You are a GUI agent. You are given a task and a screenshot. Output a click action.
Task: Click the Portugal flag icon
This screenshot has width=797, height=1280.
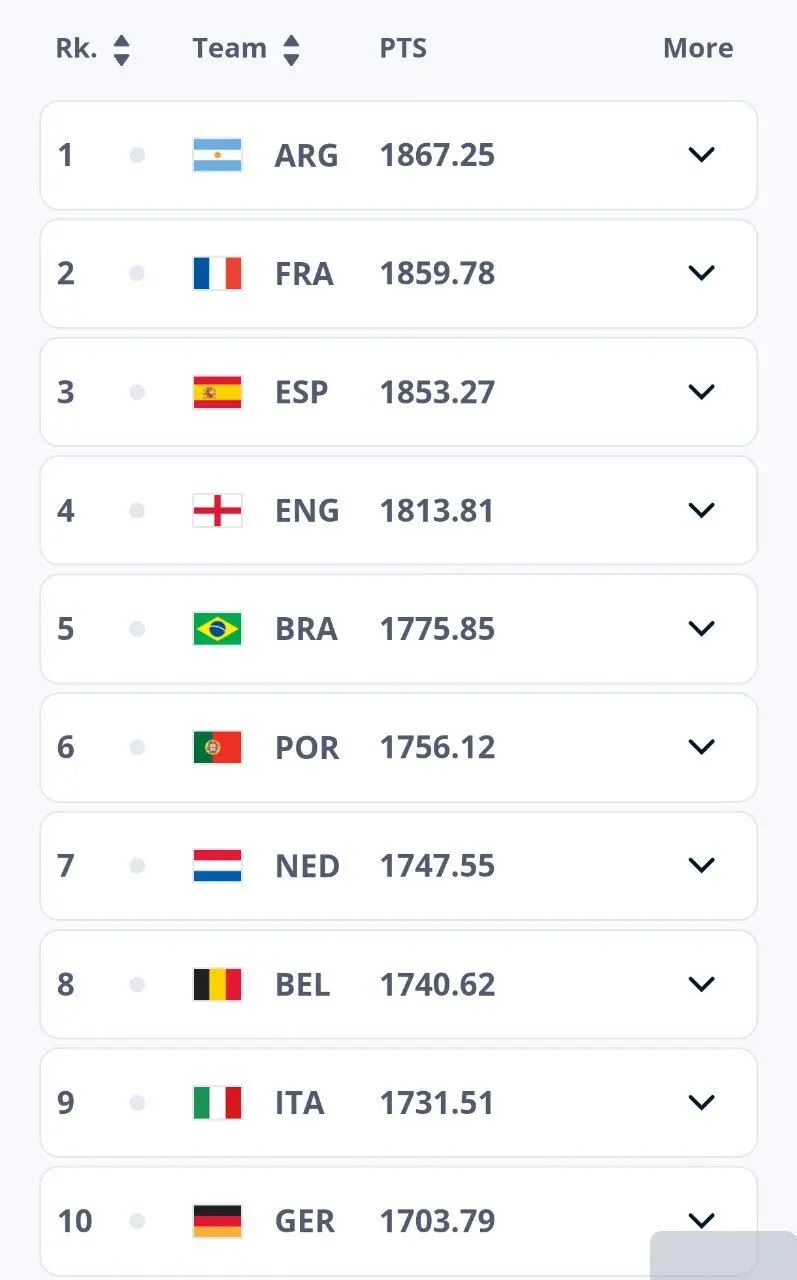(x=217, y=747)
